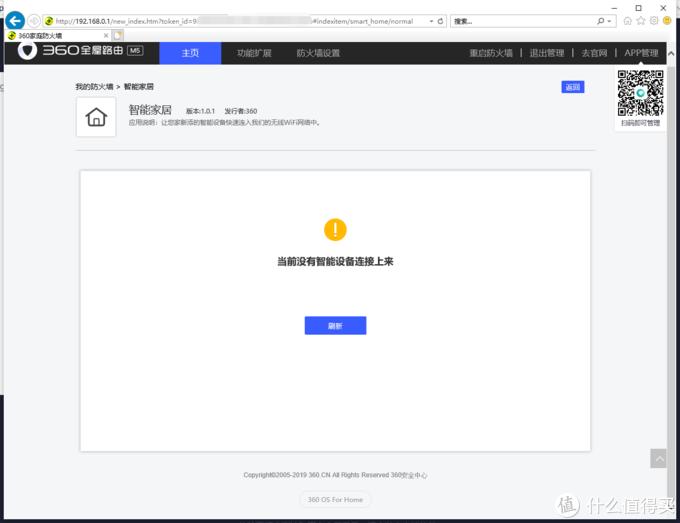Click the smart home house icon
The width and height of the screenshot is (680, 523).
pos(96,117)
